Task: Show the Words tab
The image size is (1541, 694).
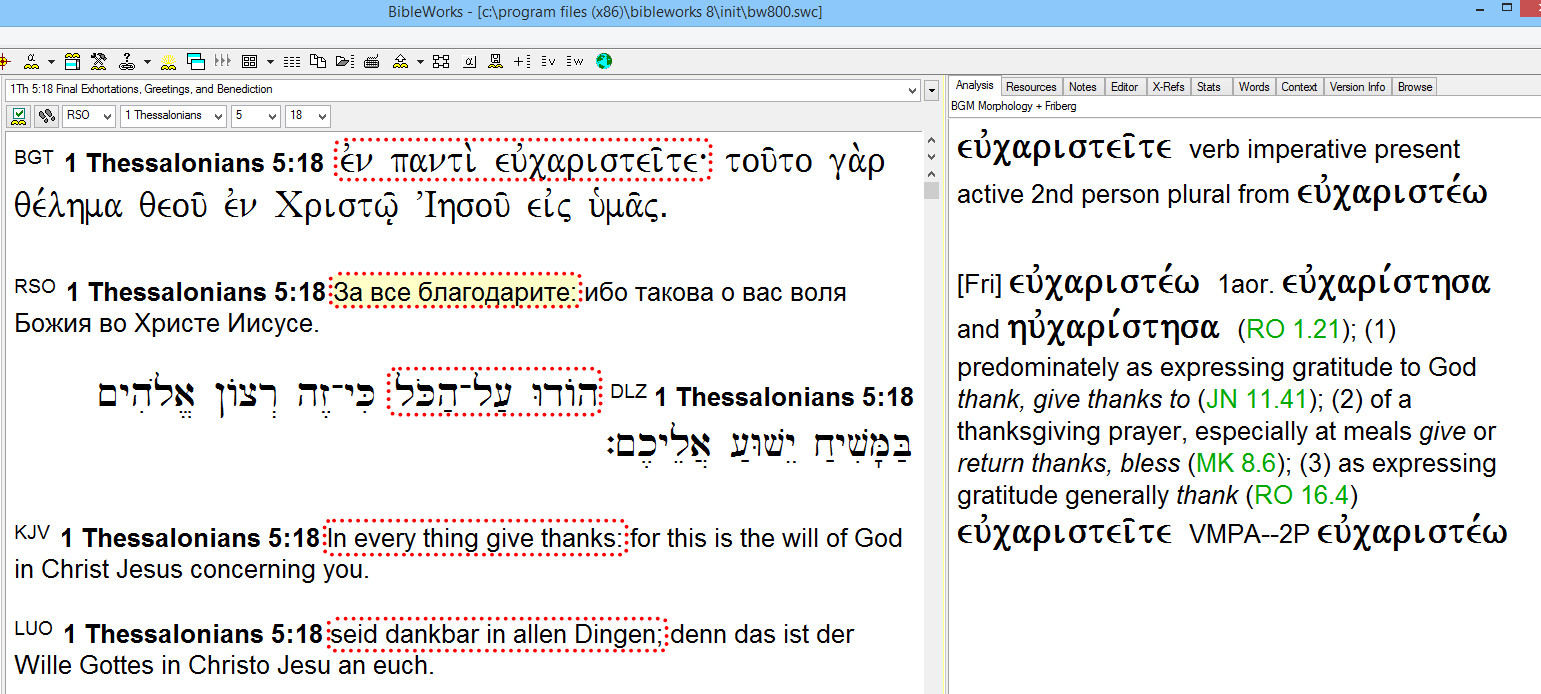Action: pos(1254,87)
